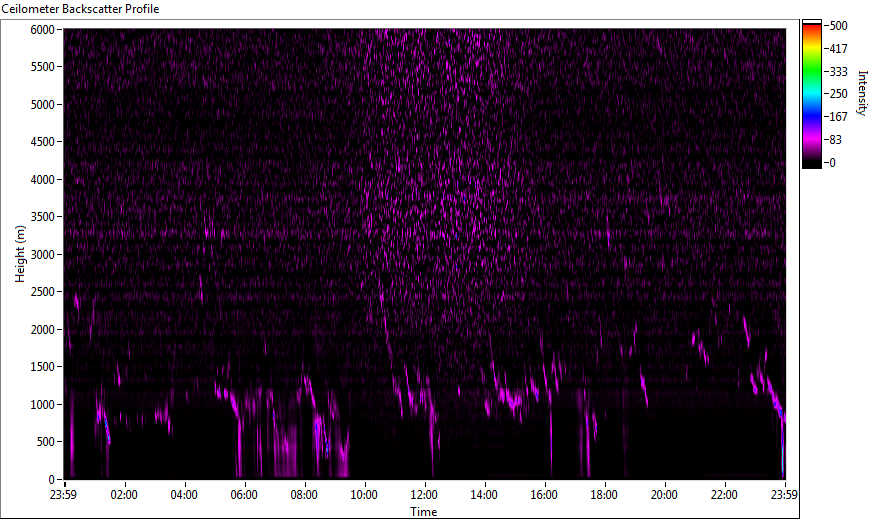Click the 08:00 time axis label

[304, 495]
